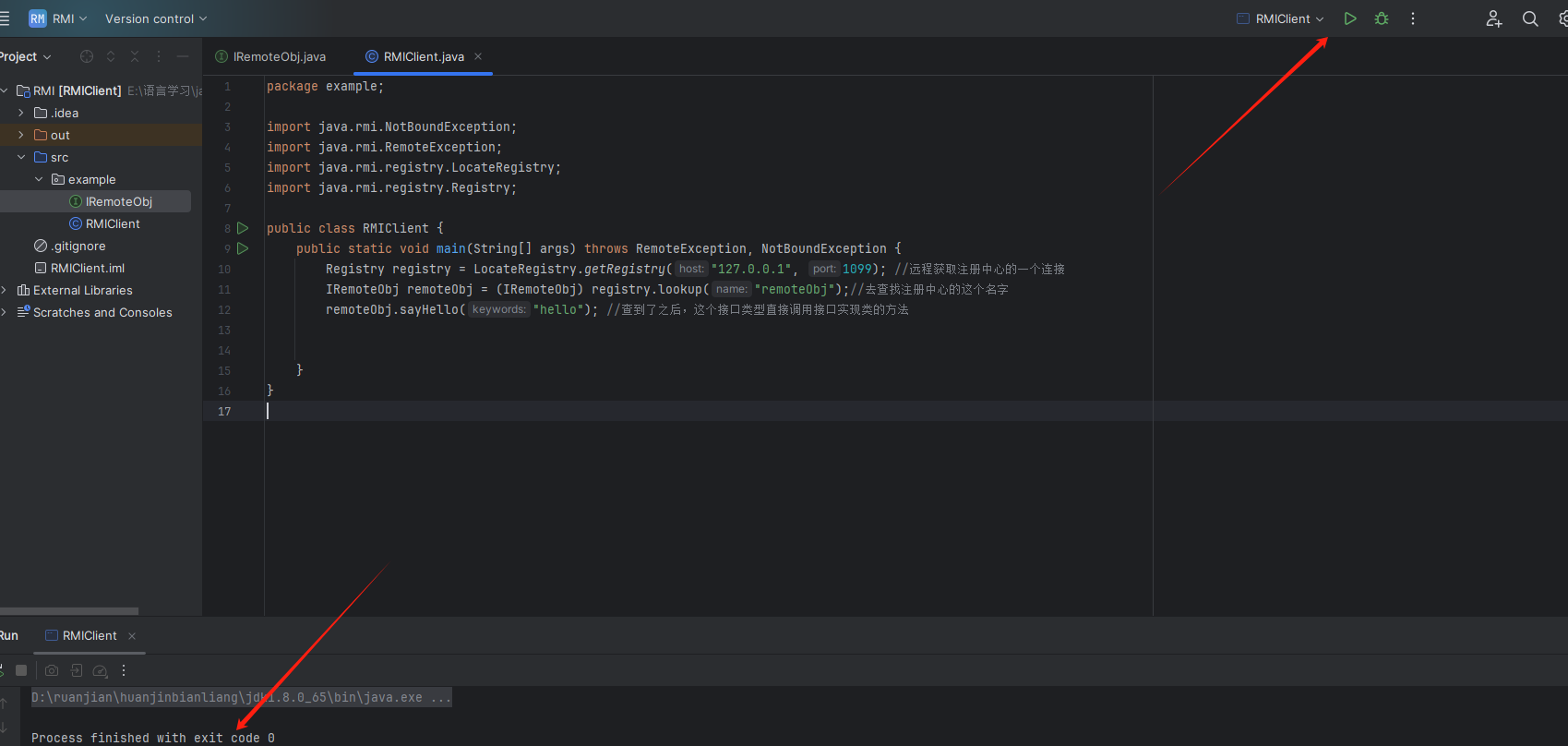Screen dimensions: 1568x746
Task: Close the RMIClient.java editor tab
Action: coord(478,56)
